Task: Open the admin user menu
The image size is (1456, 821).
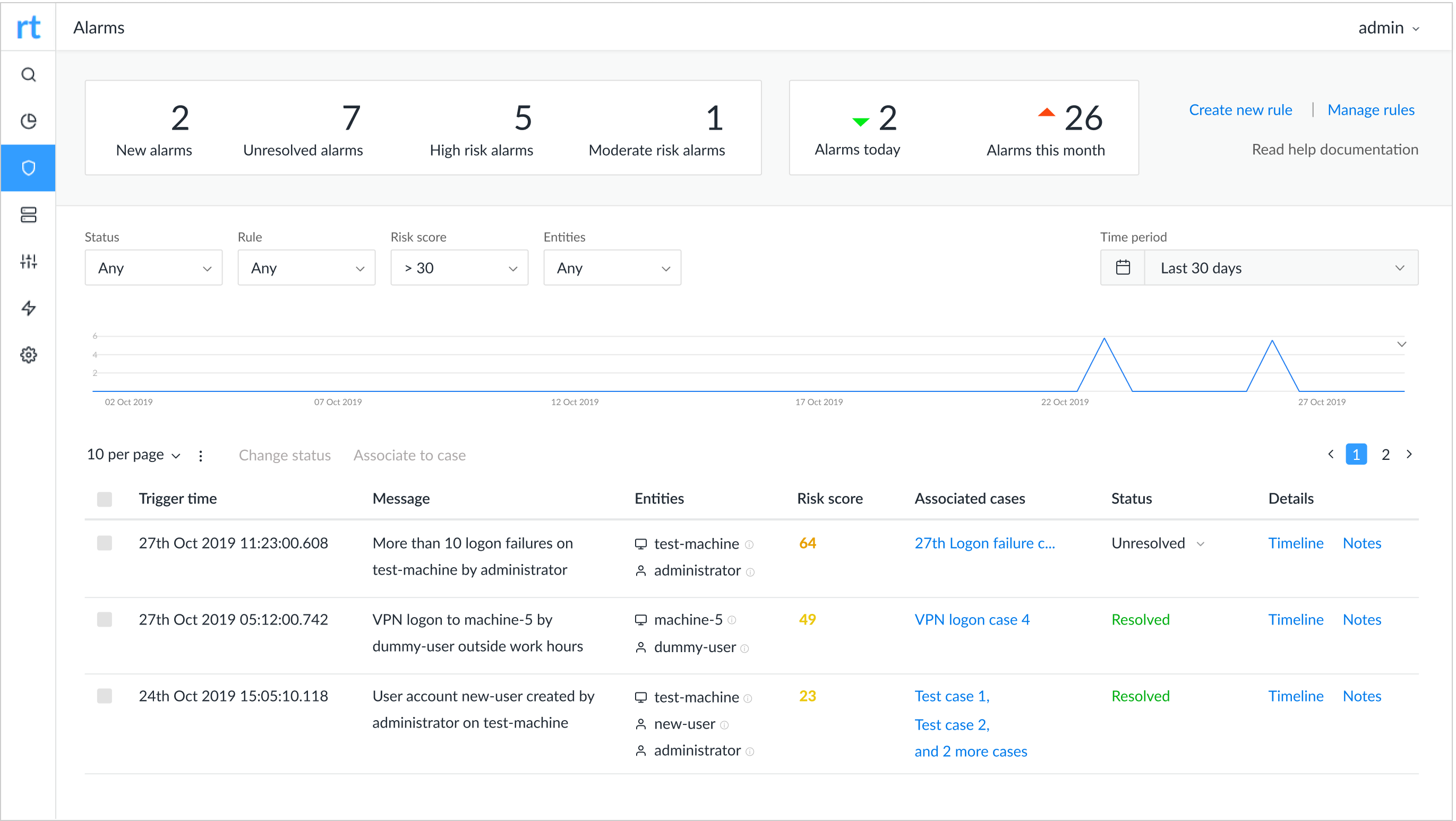Action: 1388,28
